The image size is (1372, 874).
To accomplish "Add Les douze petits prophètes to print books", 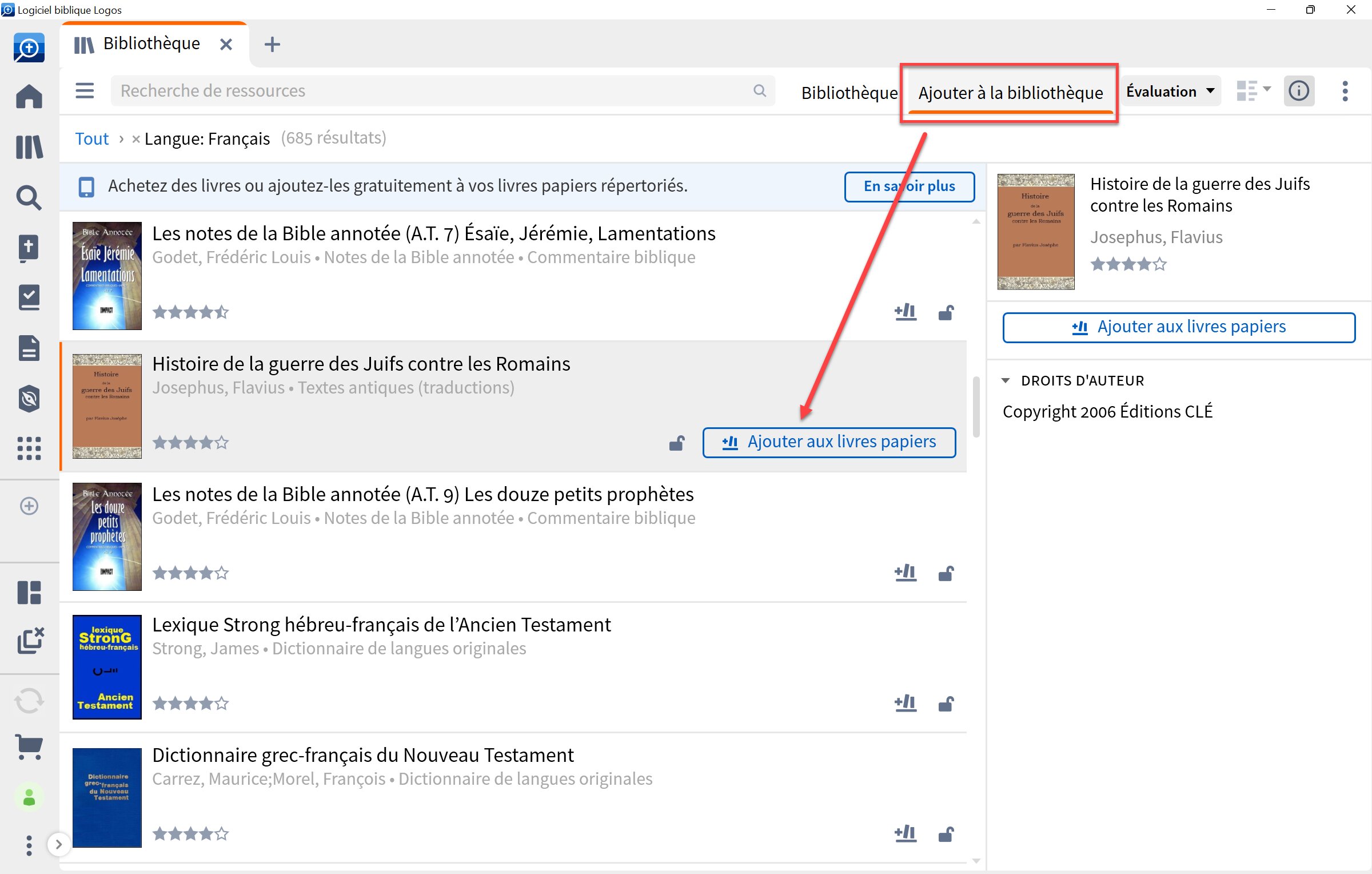I will (x=906, y=573).
